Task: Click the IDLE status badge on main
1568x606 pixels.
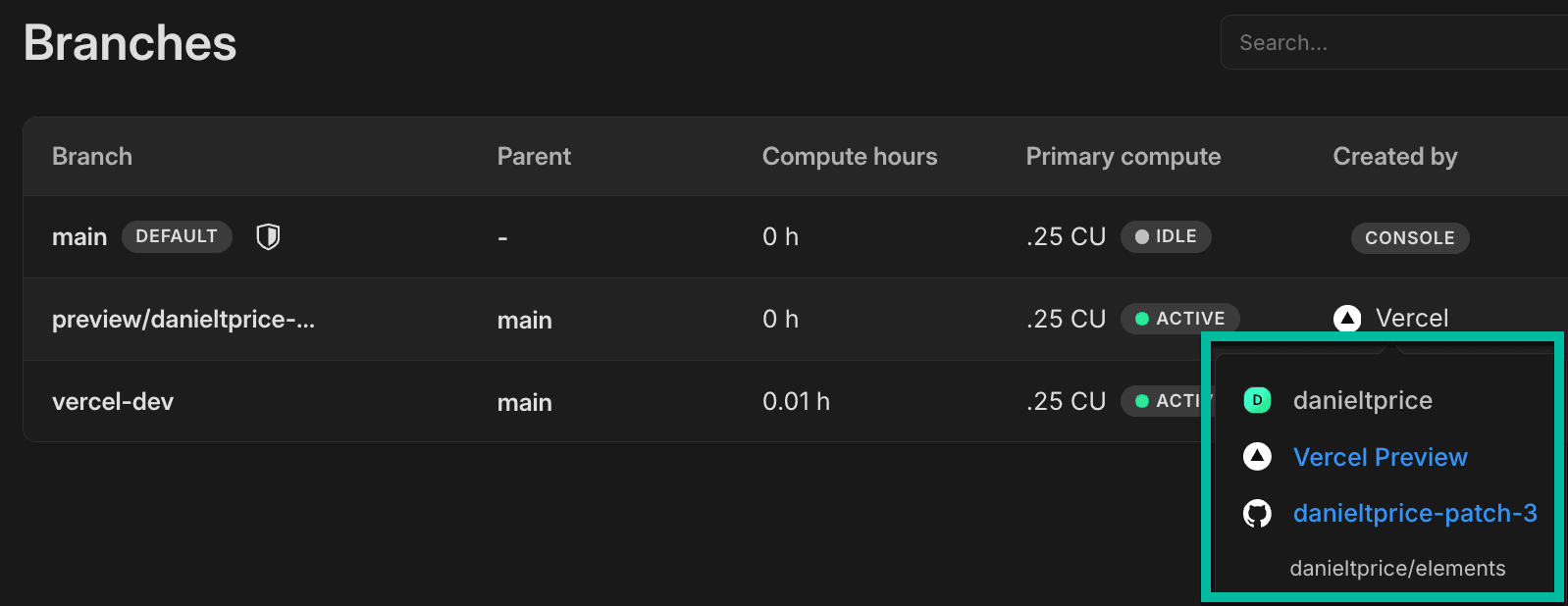Action: [x=1166, y=236]
